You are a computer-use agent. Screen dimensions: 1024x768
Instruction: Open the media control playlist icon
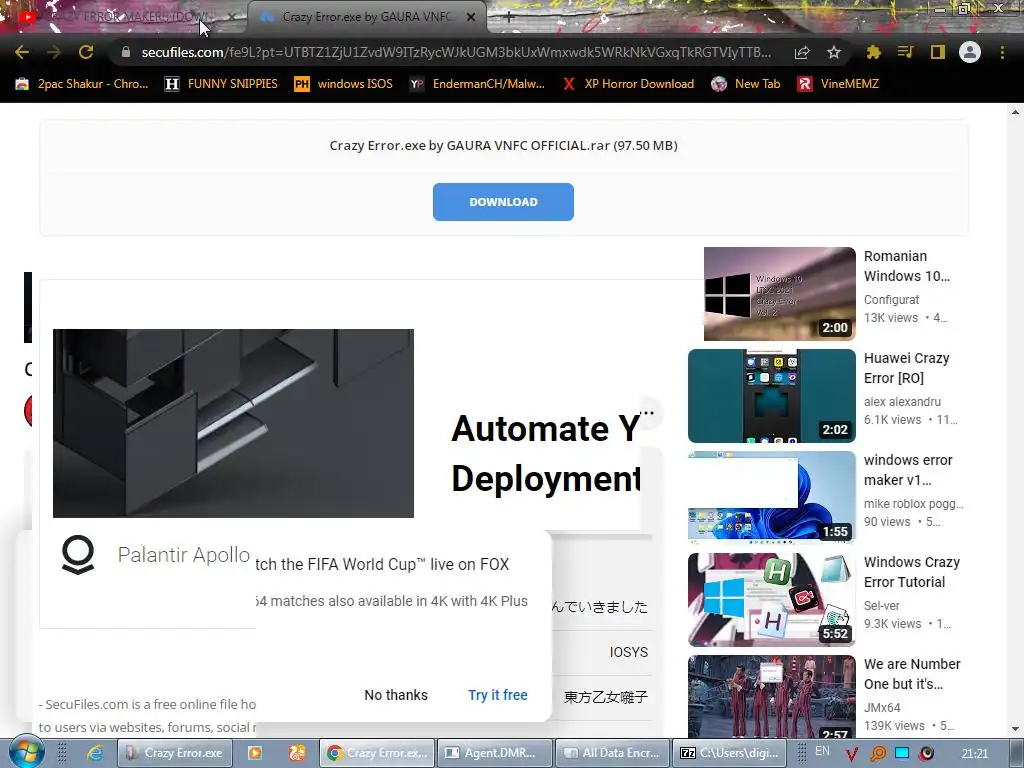905,52
